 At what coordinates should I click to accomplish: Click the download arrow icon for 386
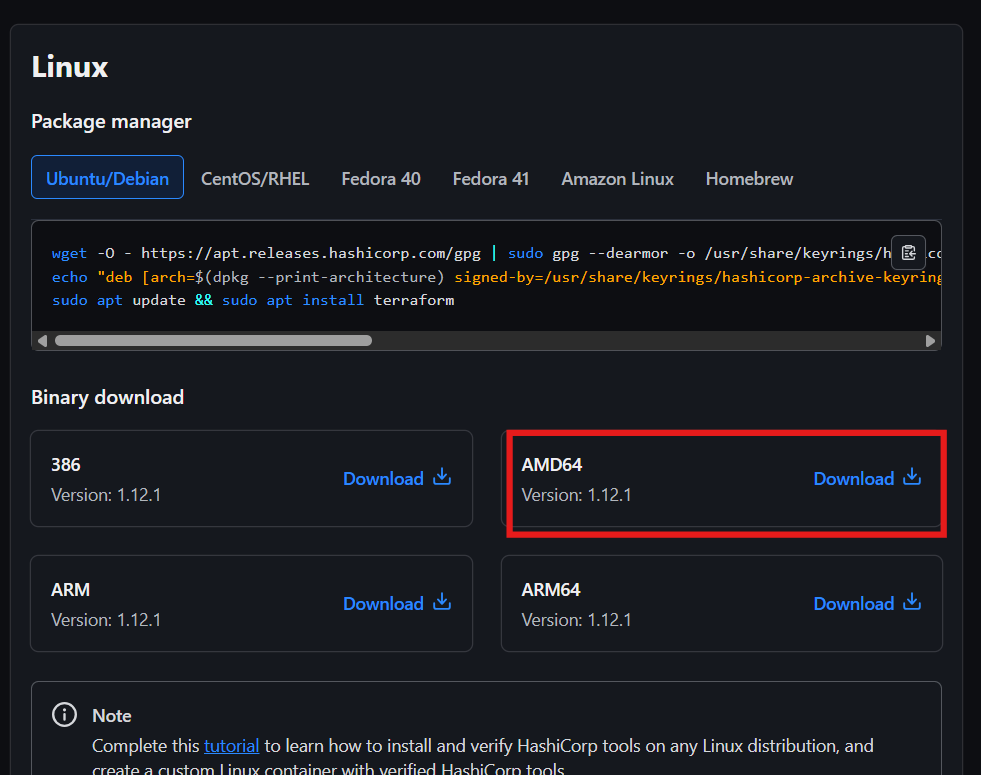click(x=442, y=477)
